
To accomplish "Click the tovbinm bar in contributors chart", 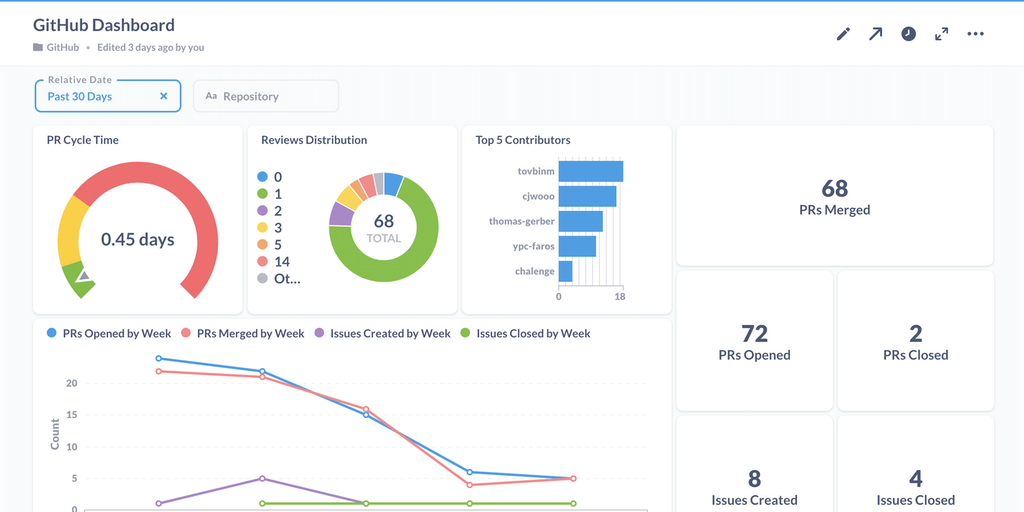I will pos(590,171).
